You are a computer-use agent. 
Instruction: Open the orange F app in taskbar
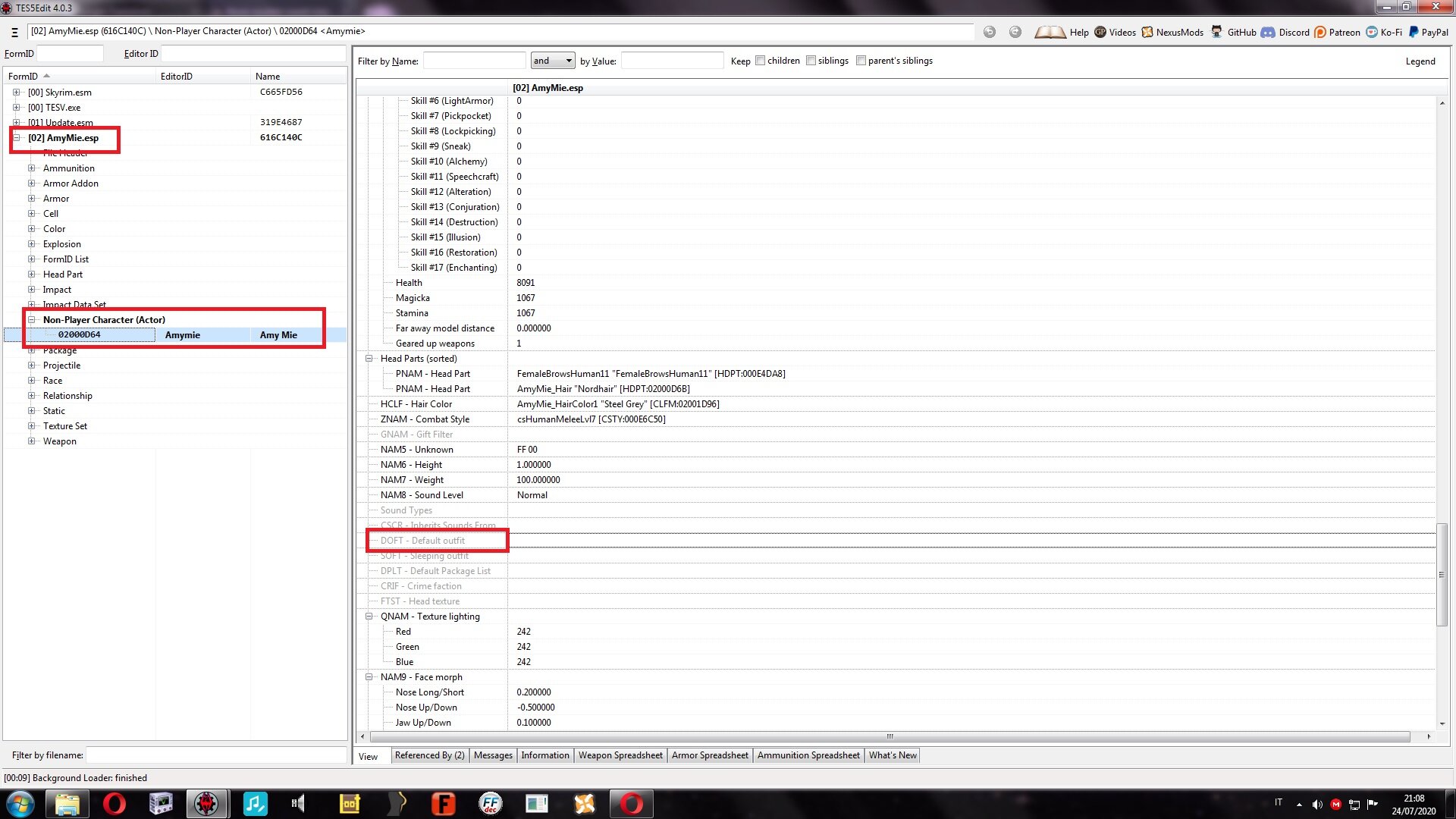click(x=443, y=804)
